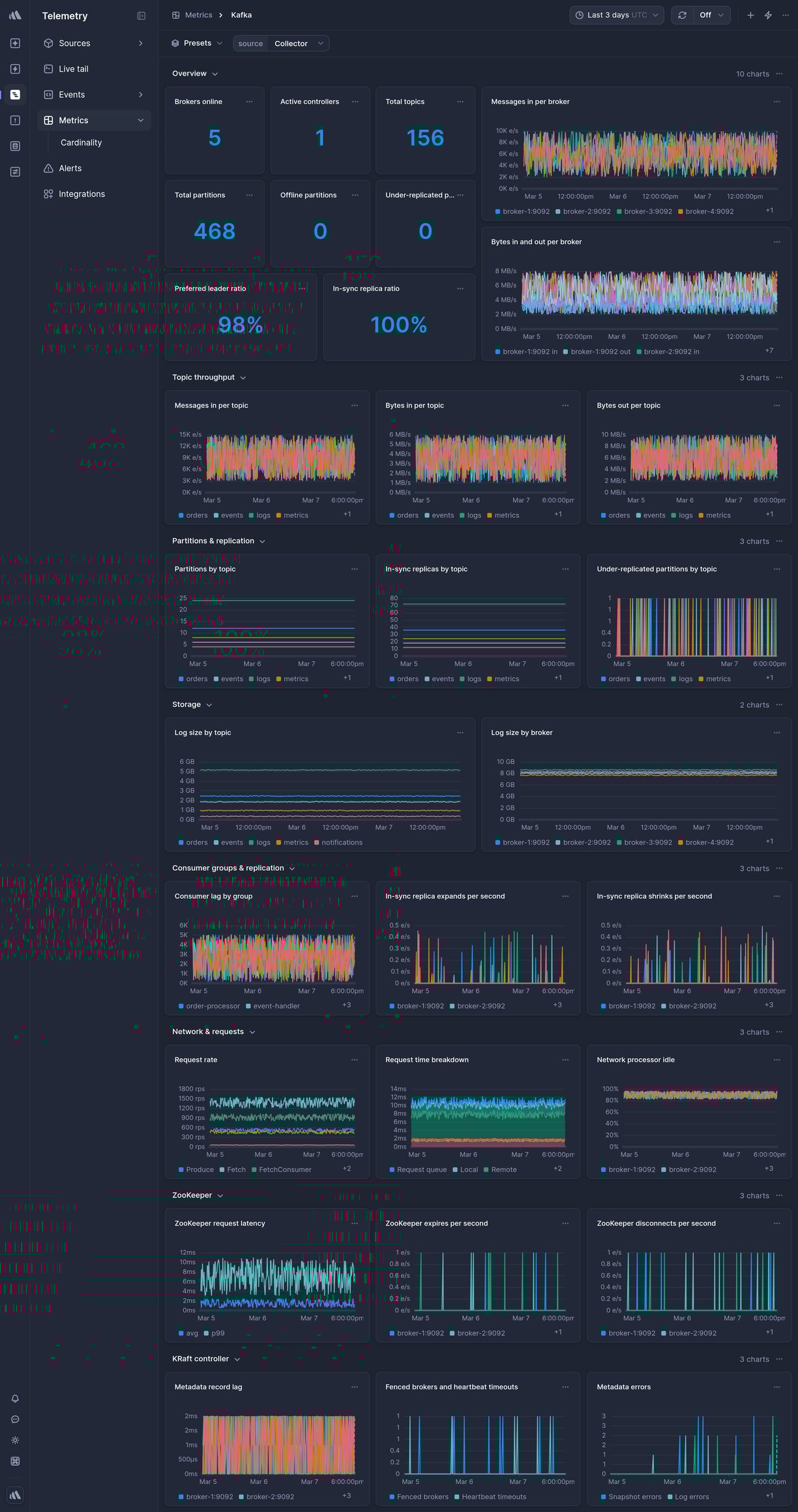Open the Presets dropdown
The width and height of the screenshot is (798, 1512).
[197, 43]
